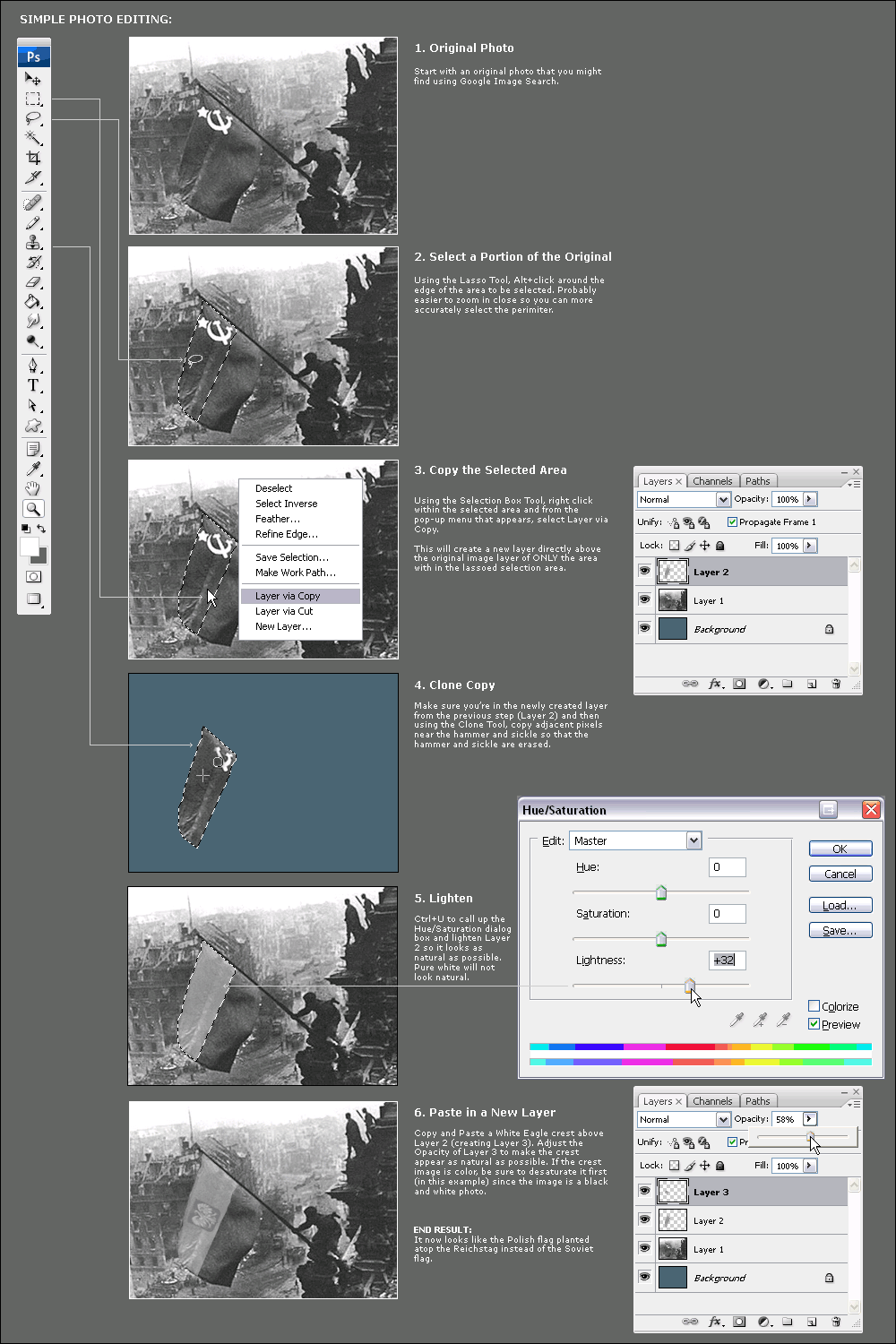The image size is (896, 1344).
Task: Select the Slice tool
Action: point(33,177)
